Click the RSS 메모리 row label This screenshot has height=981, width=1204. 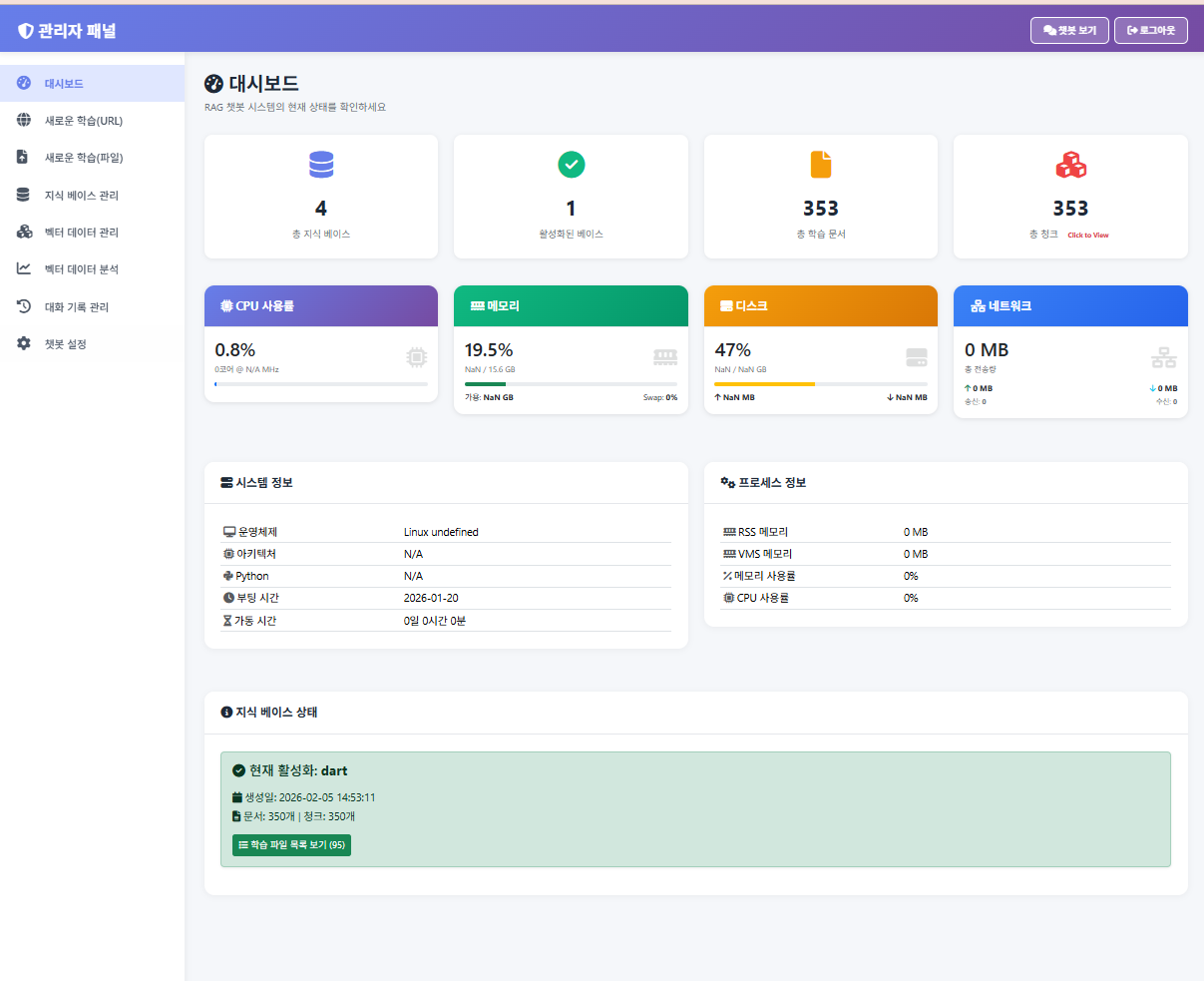point(763,532)
